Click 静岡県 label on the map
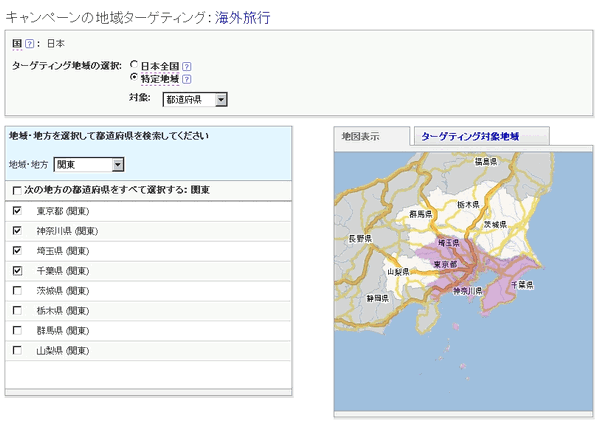600x430 pixels. pyautogui.click(x=378, y=298)
